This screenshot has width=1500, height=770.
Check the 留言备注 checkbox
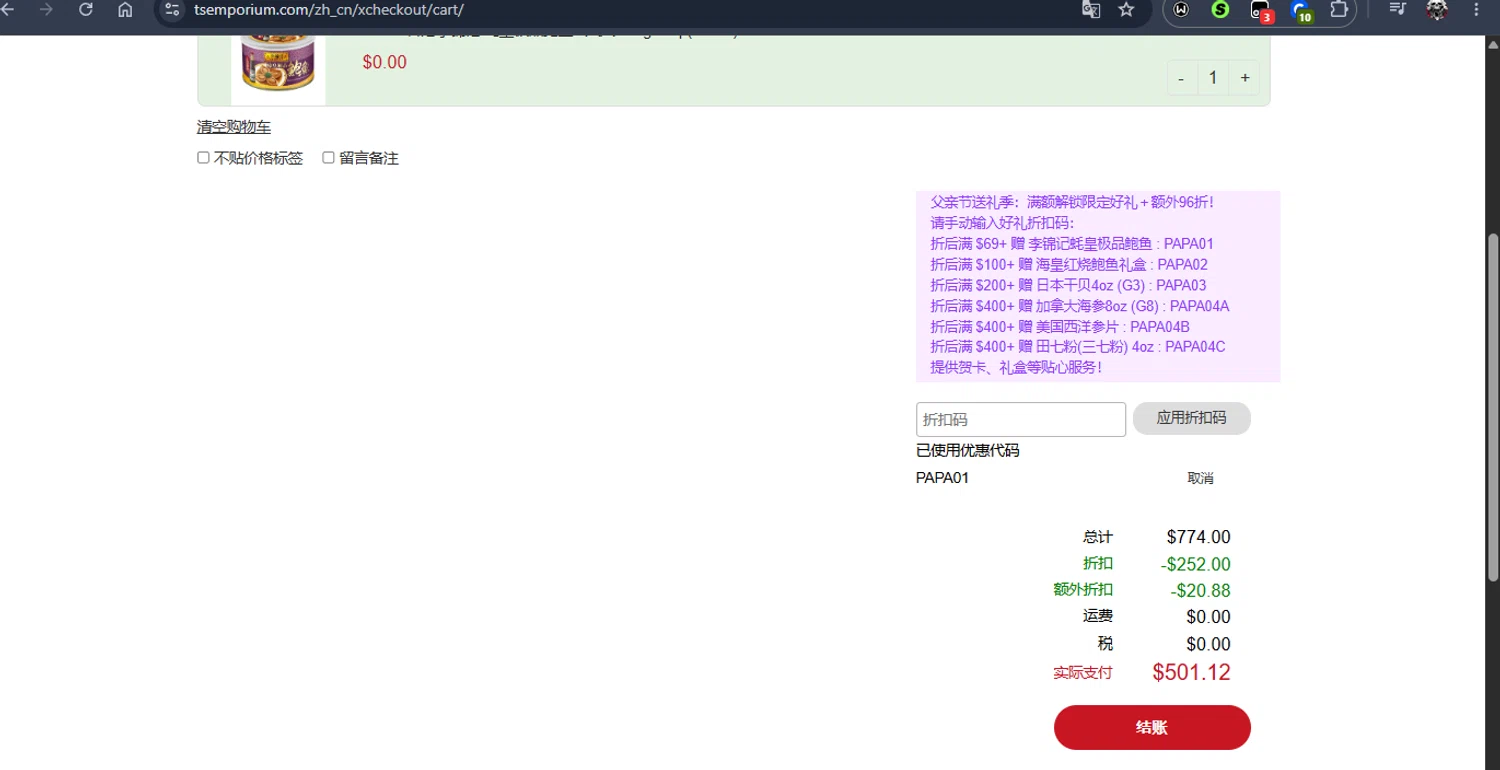click(x=328, y=158)
